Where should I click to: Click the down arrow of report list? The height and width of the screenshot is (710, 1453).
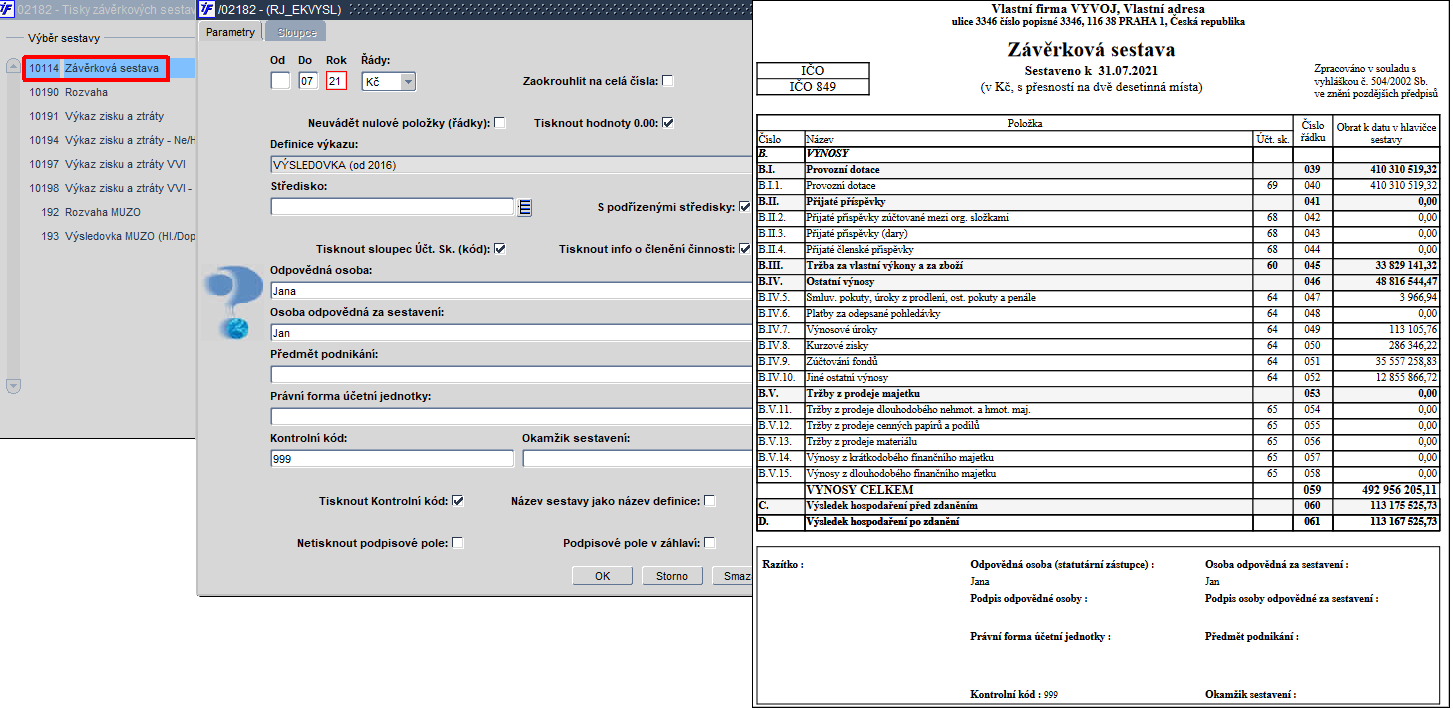click(x=13, y=386)
